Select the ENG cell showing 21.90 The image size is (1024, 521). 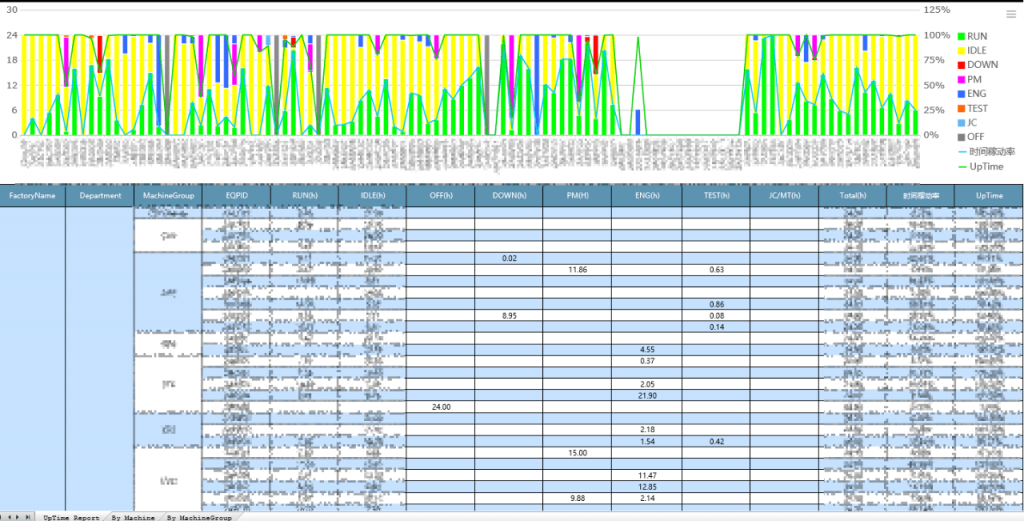(647, 396)
